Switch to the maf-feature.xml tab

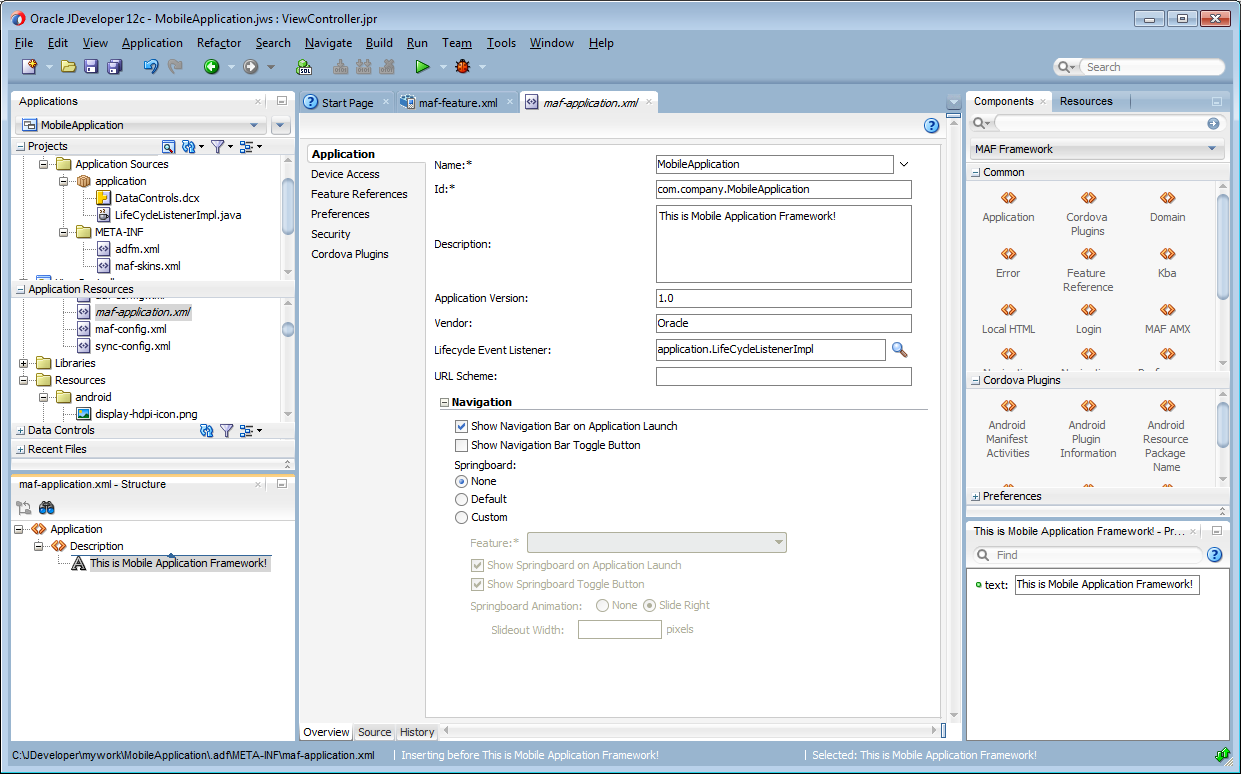tap(458, 102)
